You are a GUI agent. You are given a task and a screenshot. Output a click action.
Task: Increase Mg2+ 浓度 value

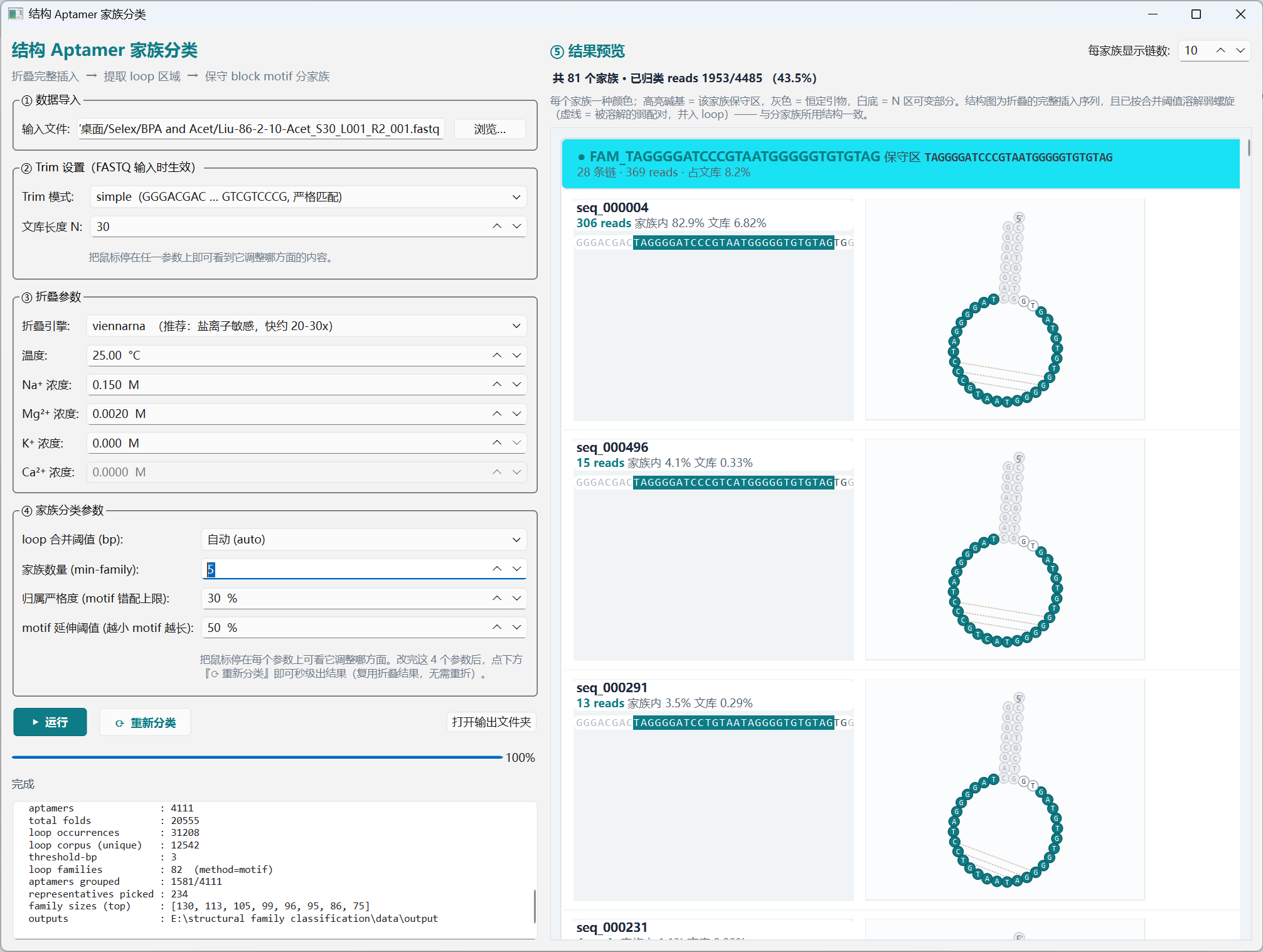(x=497, y=414)
